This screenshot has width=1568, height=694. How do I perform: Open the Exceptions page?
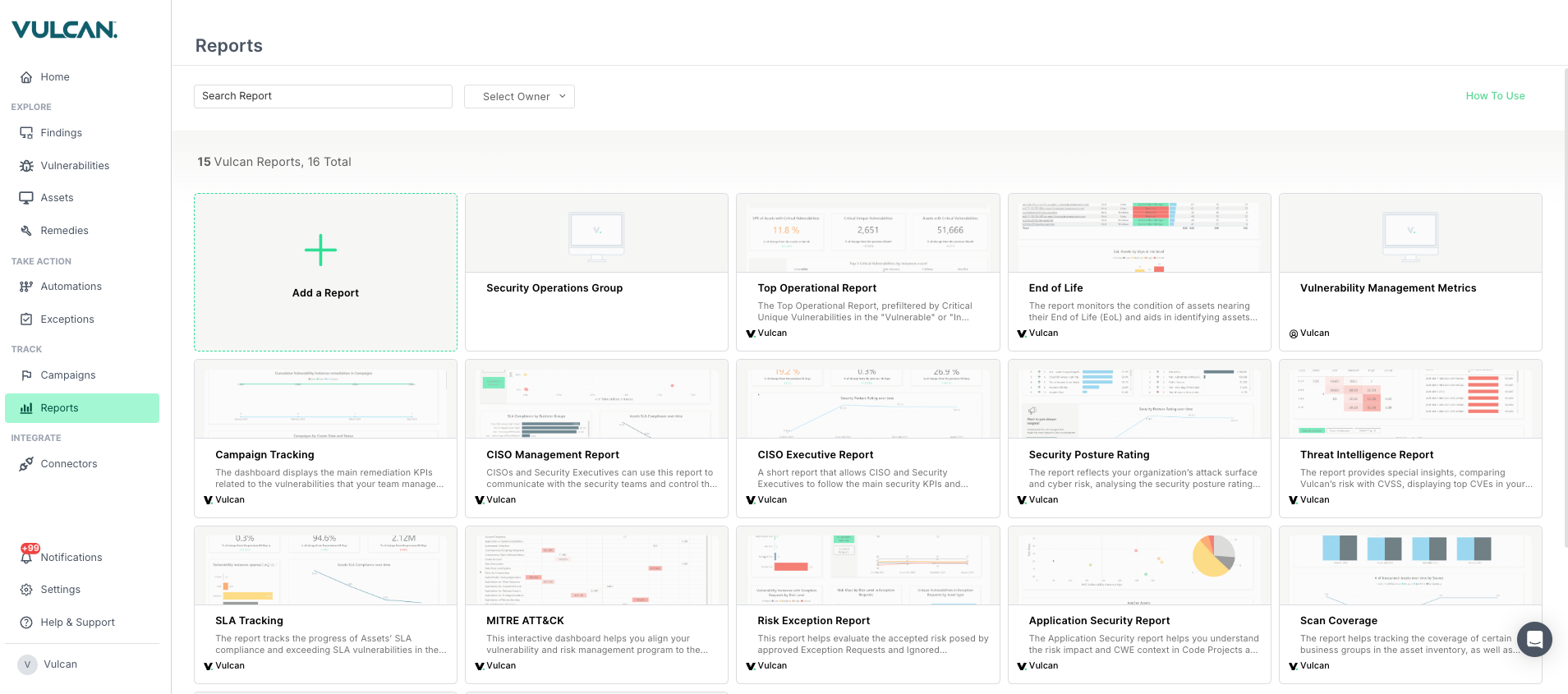click(67, 319)
